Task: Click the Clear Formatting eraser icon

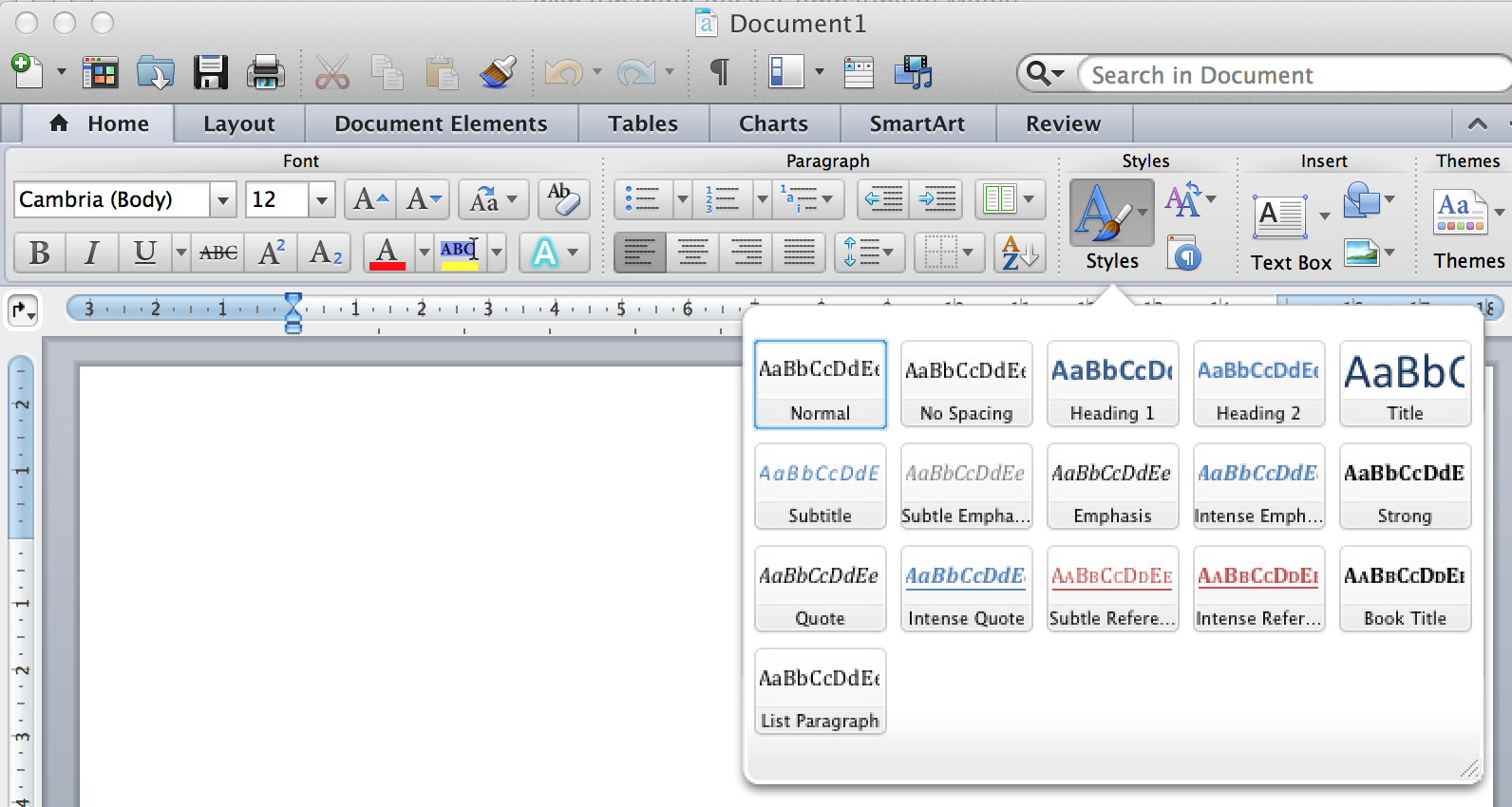Action: click(x=563, y=199)
